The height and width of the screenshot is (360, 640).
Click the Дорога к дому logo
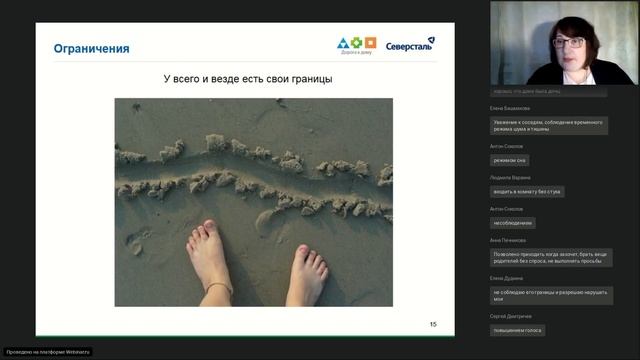click(357, 46)
